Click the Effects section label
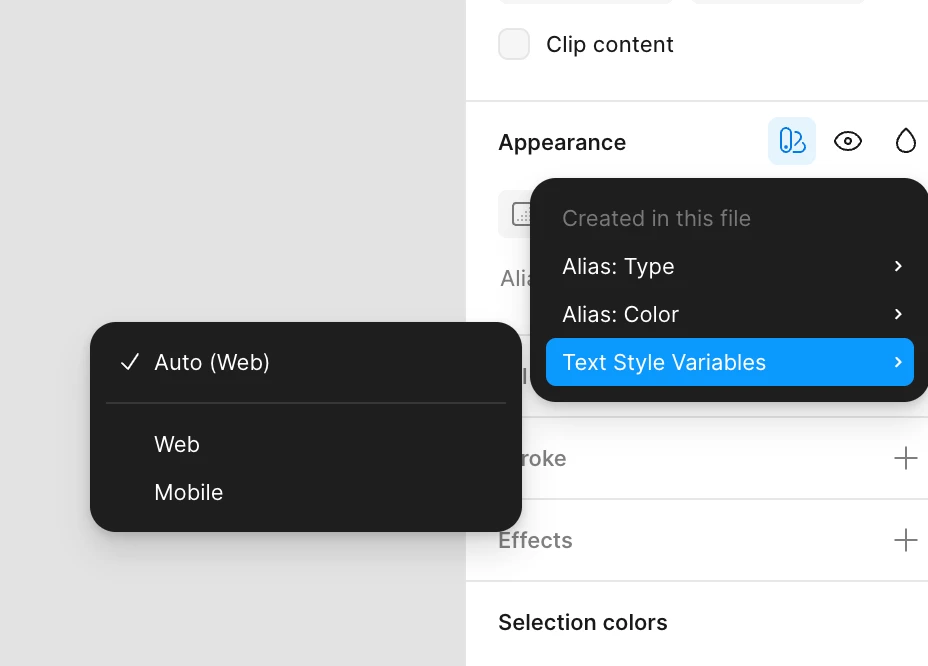 (x=535, y=540)
